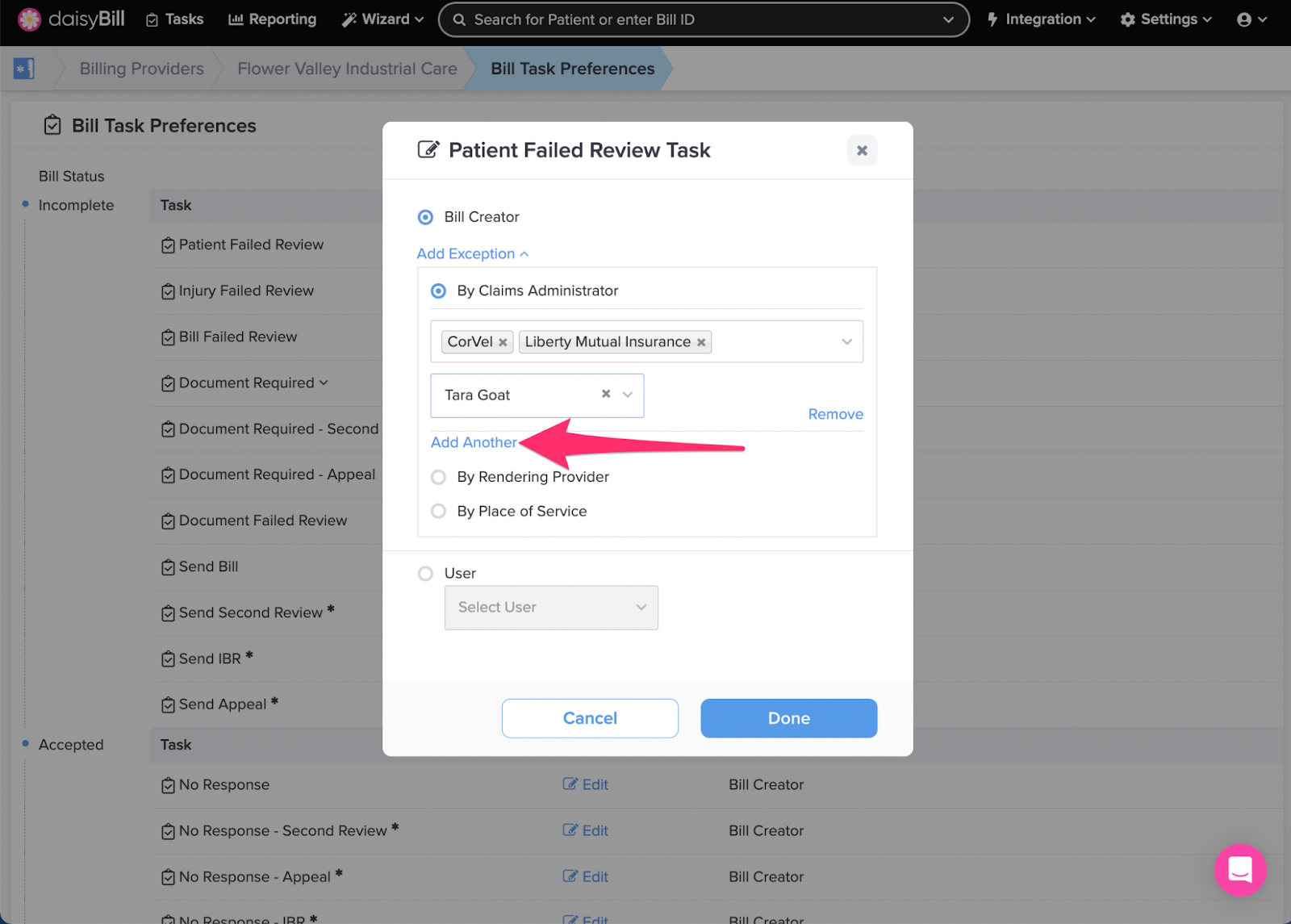Choose the By Rendering Provider option
The width and height of the screenshot is (1291, 924).
(438, 477)
